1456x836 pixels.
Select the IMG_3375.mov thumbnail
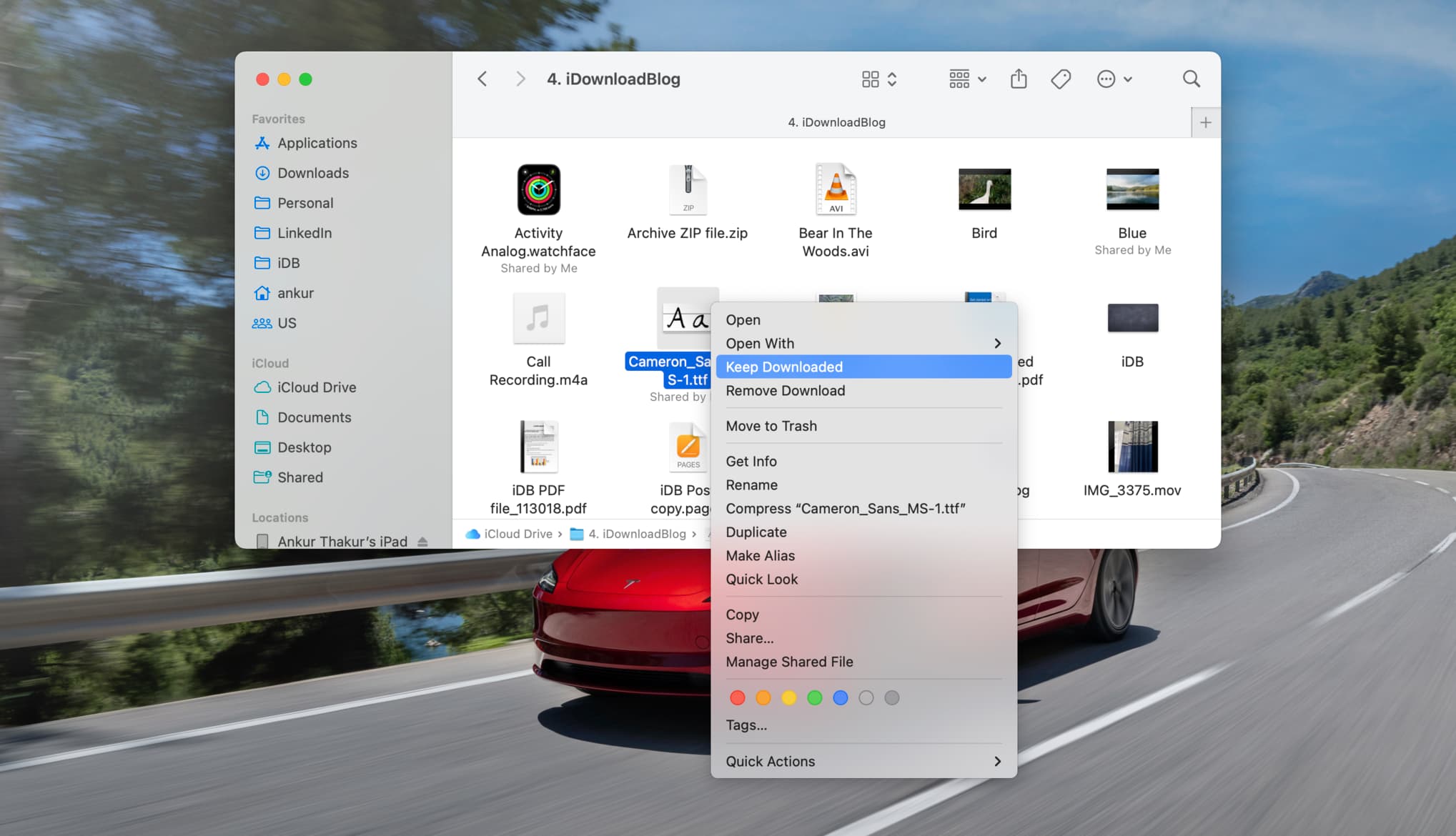pos(1132,447)
